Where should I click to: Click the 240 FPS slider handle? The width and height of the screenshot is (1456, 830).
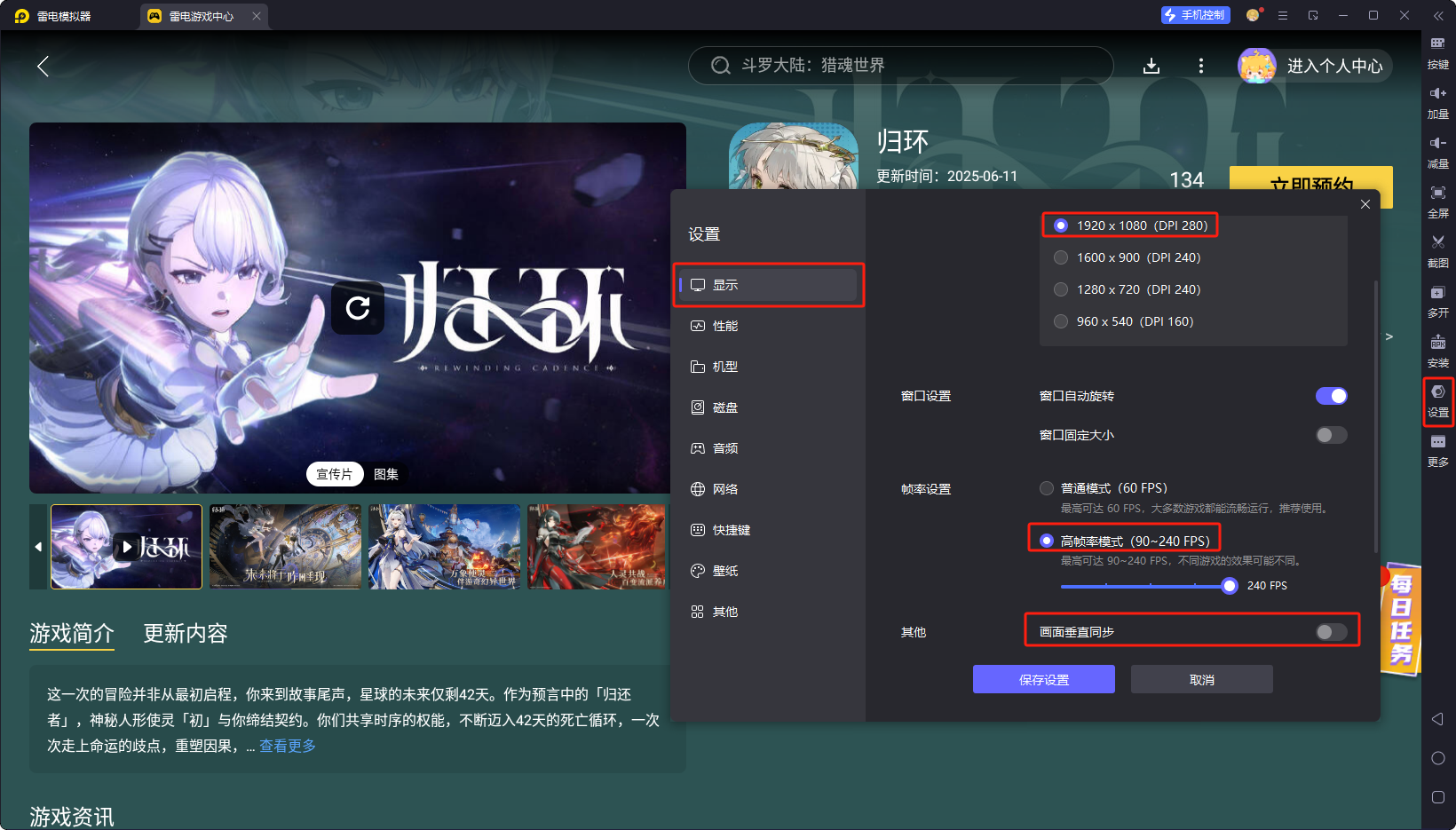click(1230, 586)
